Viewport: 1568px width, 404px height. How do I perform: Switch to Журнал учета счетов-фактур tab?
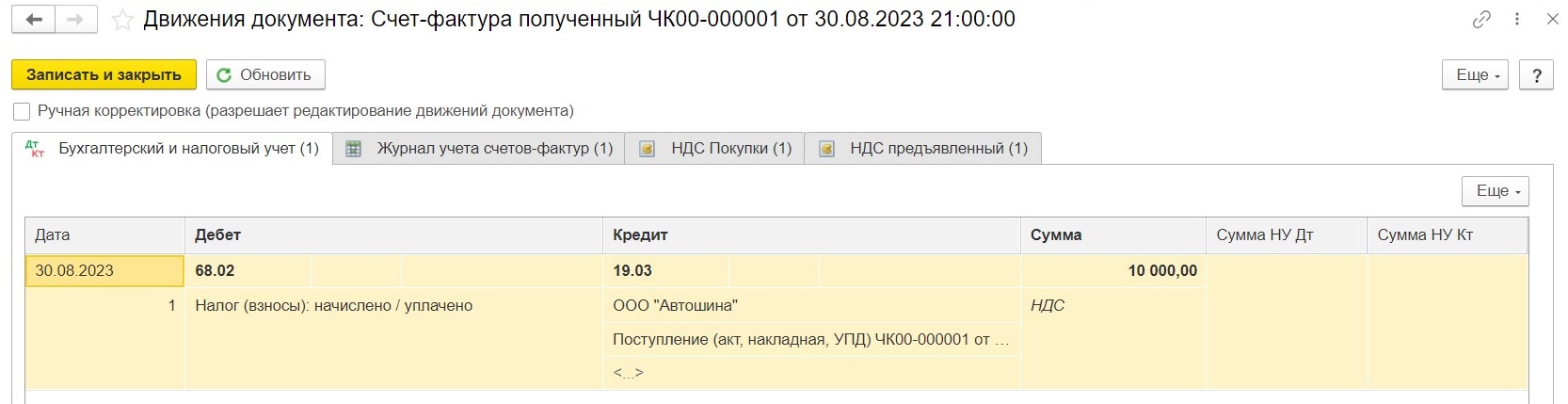479,149
